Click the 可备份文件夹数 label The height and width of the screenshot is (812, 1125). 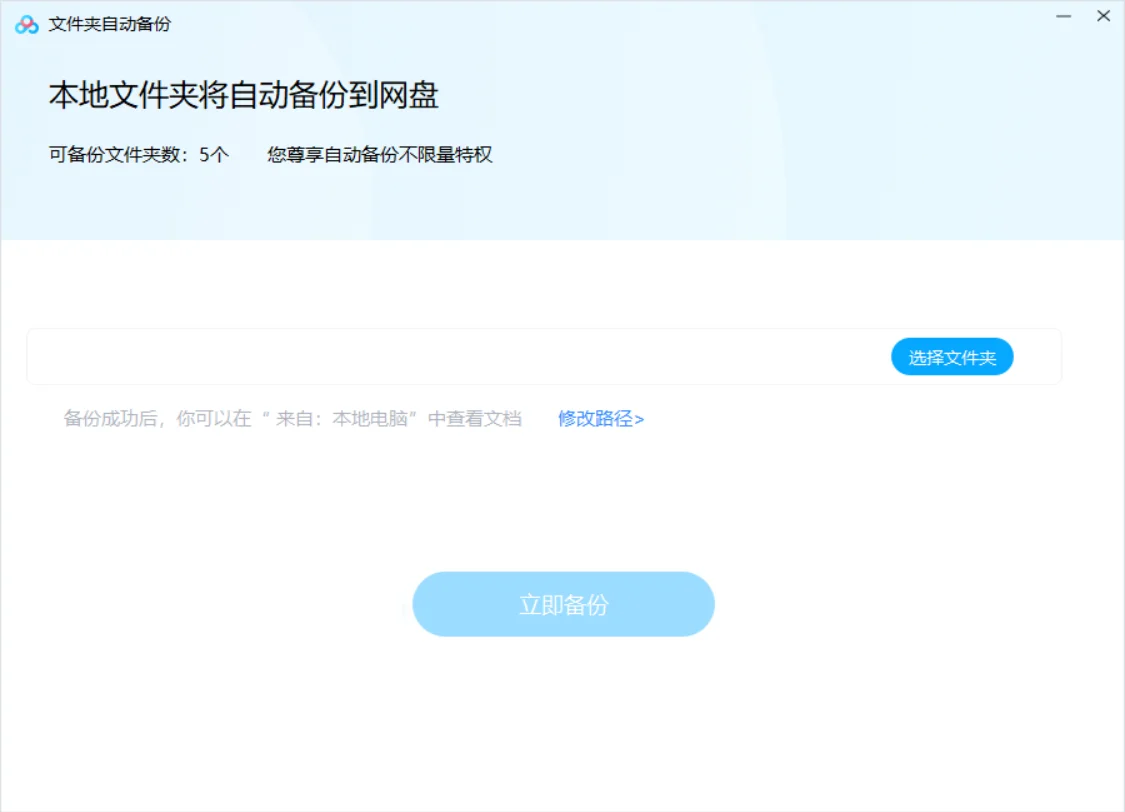coord(114,154)
